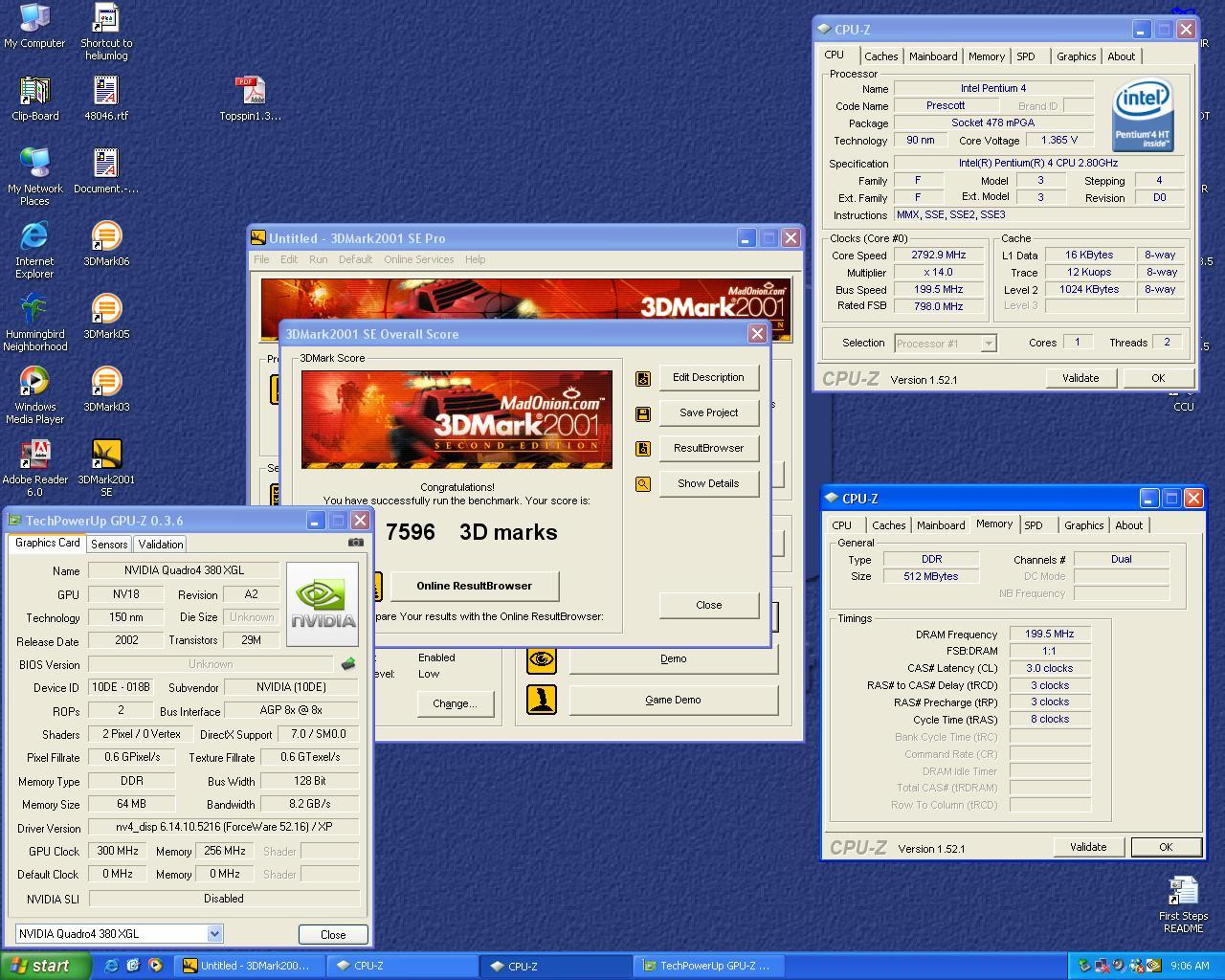
Task: Open the Help menu in 3DMark2001
Action: (475, 259)
